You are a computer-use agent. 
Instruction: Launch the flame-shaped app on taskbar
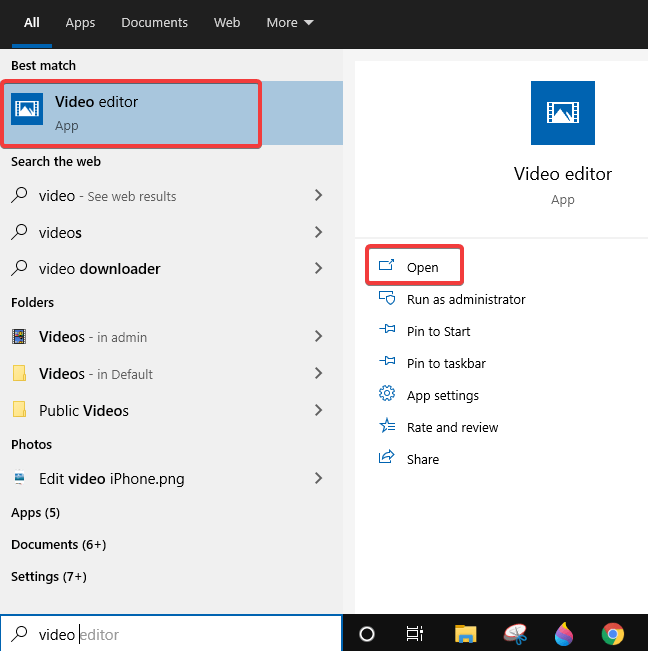(x=564, y=634)
